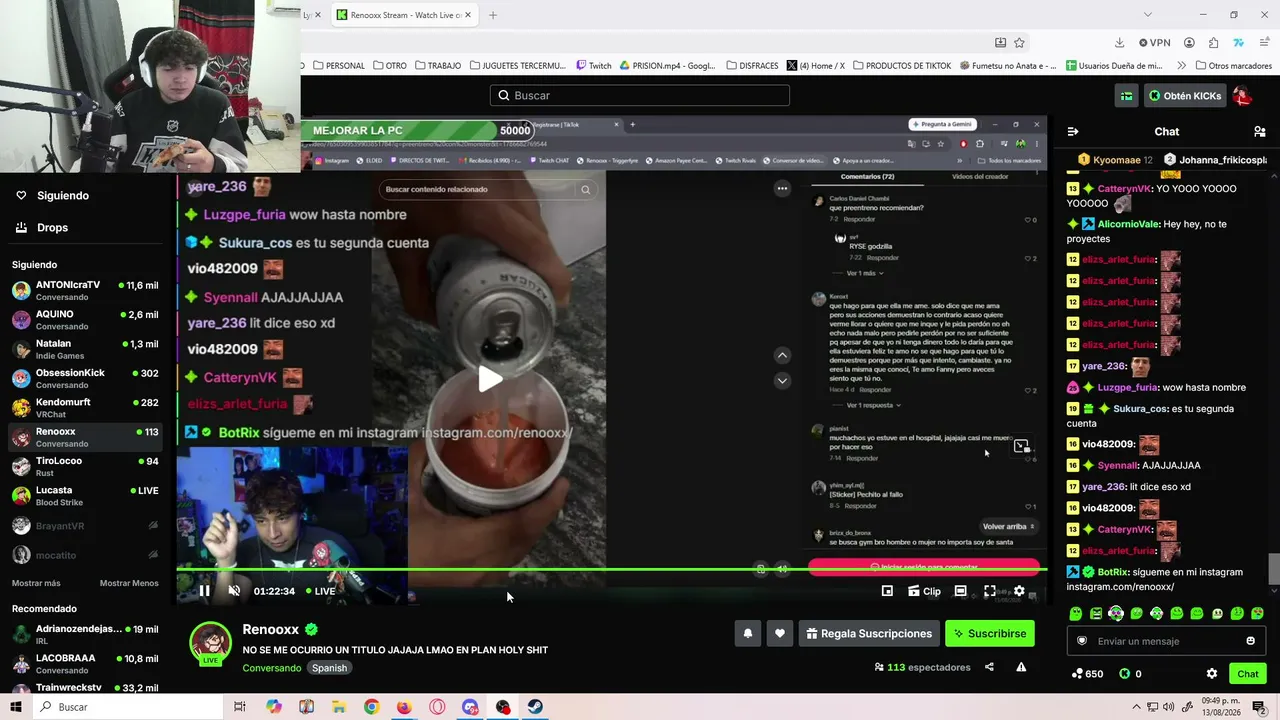Show hidden system tray icons
The image size is (1280, 720).
click(x=1136, y=707)
